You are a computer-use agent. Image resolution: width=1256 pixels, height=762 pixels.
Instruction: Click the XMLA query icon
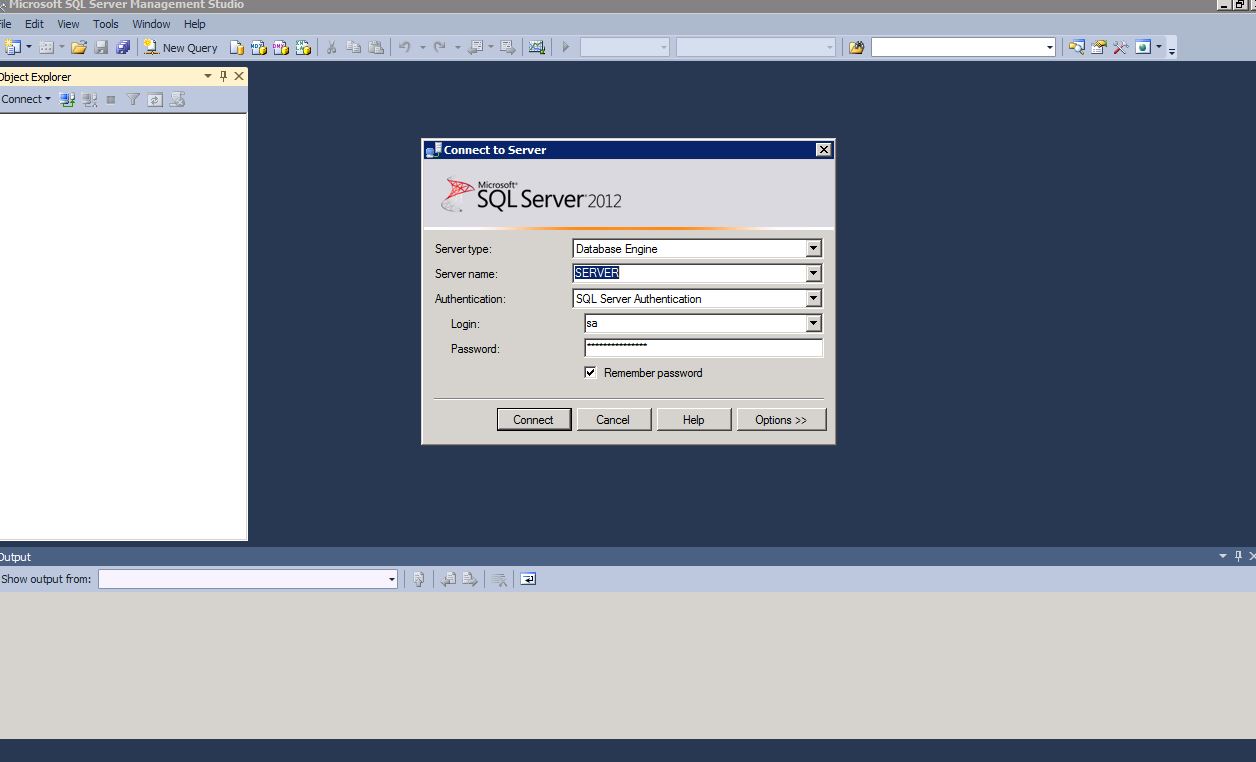click(303, 47)
